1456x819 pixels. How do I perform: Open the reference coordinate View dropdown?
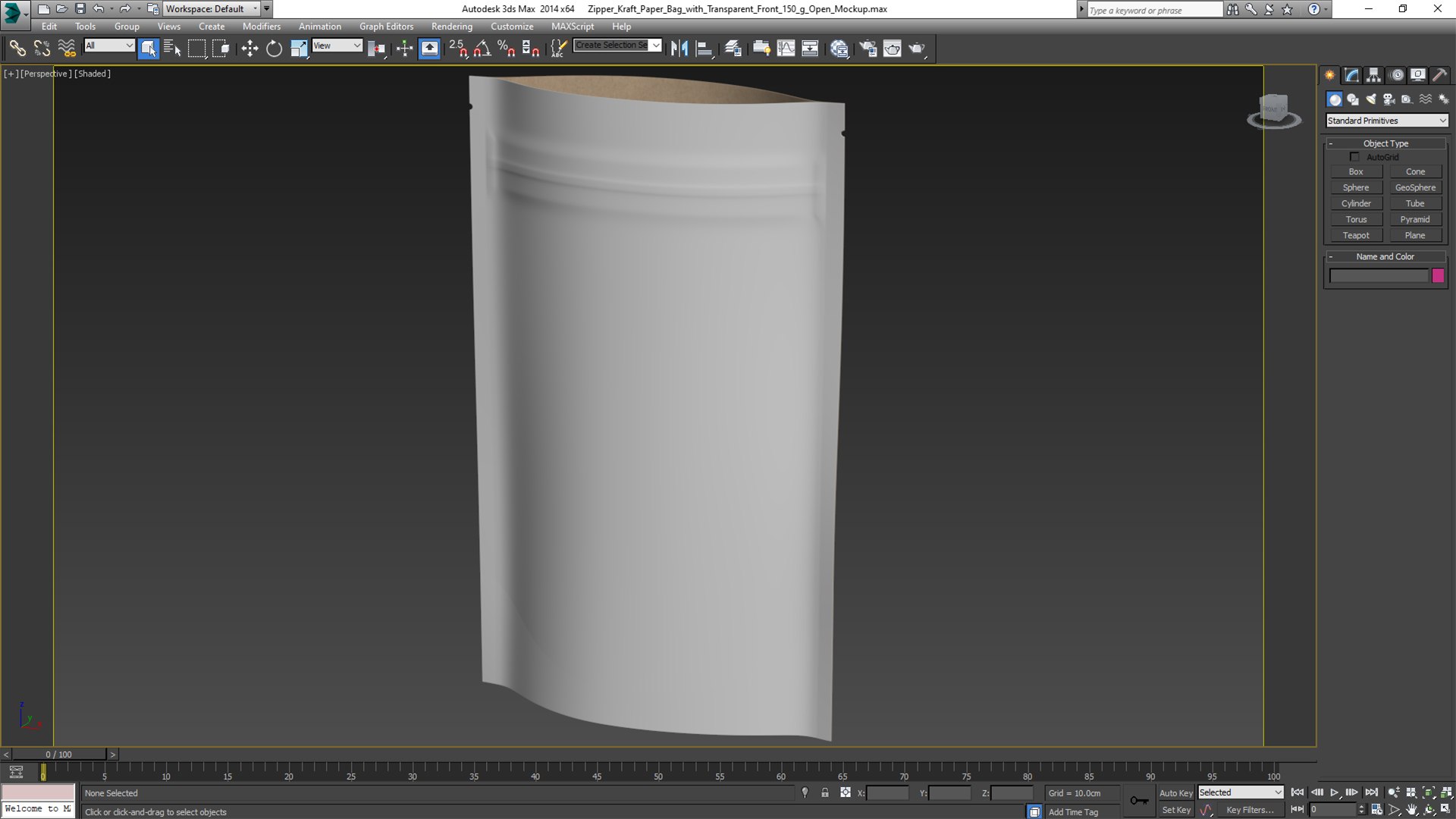[x=337, y=45]
